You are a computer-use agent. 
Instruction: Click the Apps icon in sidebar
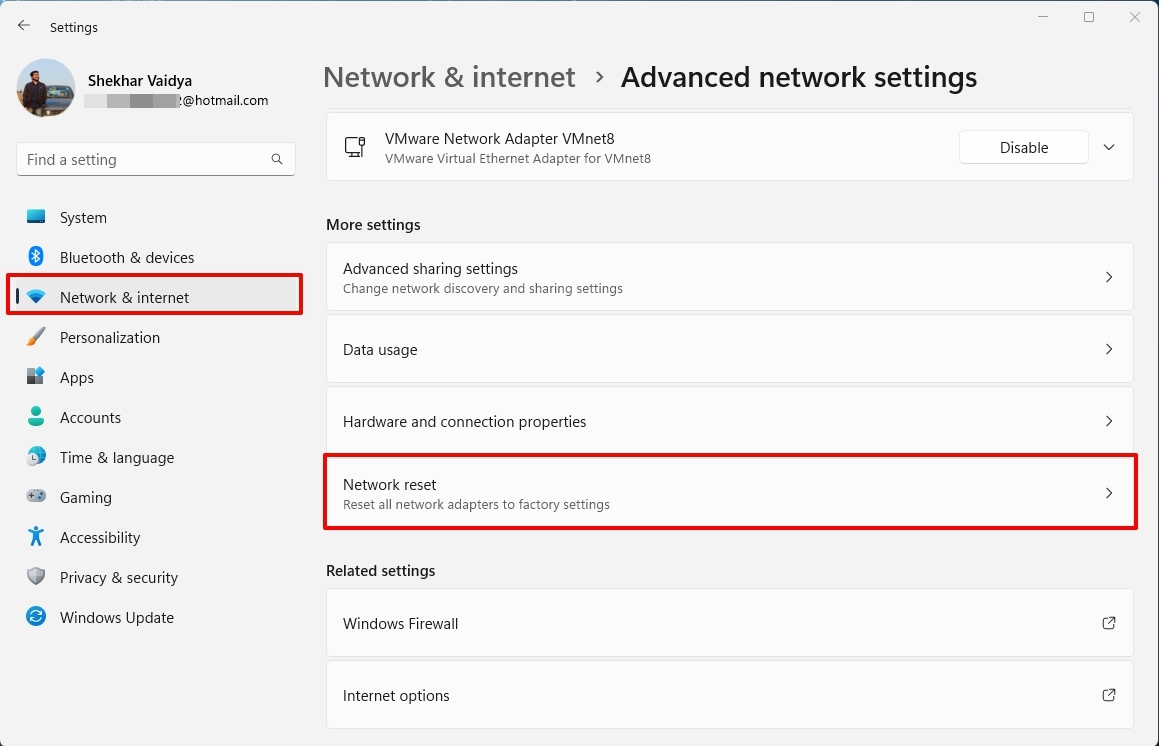35,376
